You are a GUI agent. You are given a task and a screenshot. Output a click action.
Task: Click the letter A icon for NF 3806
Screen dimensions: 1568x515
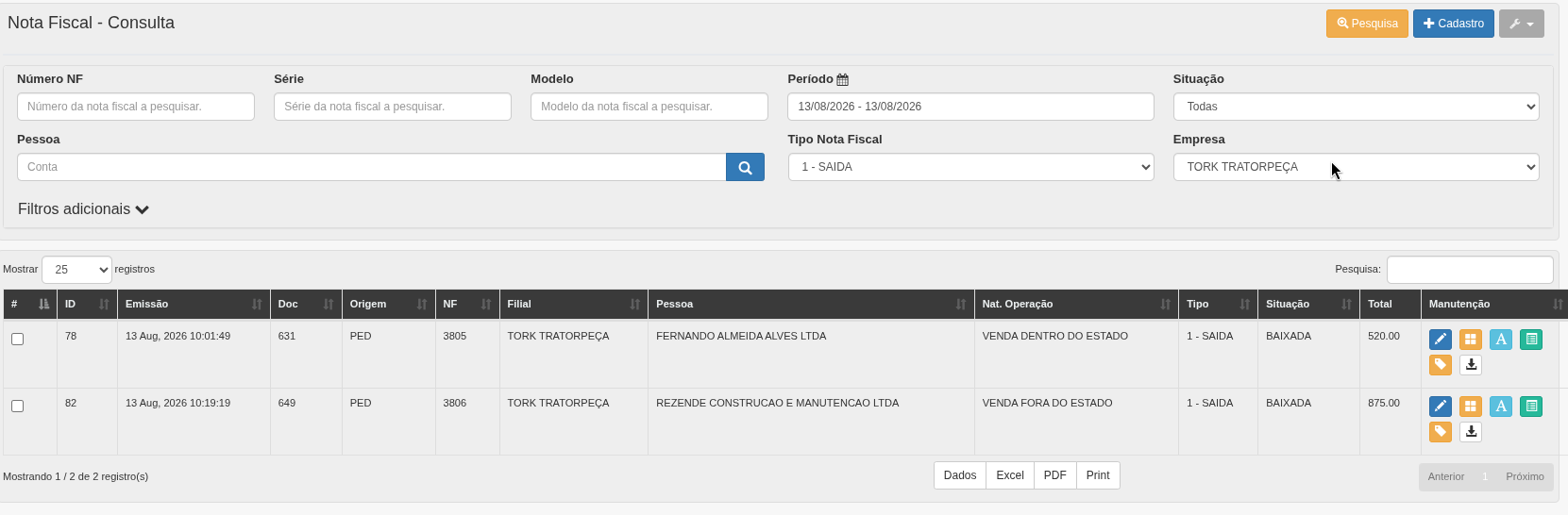coord(1500,407)
